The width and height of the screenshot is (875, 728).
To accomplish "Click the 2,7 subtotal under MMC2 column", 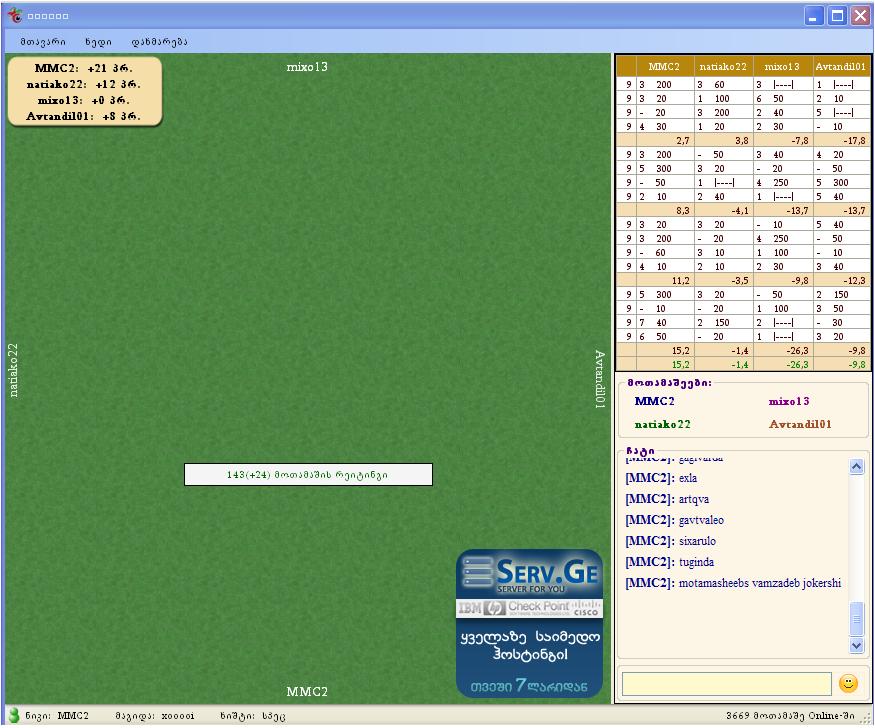I will click(682, 141).
